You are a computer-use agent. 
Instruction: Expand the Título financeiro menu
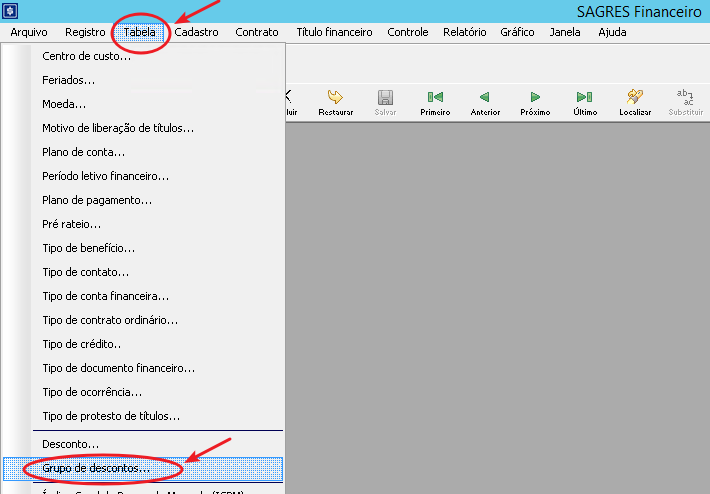click(334, 32)
